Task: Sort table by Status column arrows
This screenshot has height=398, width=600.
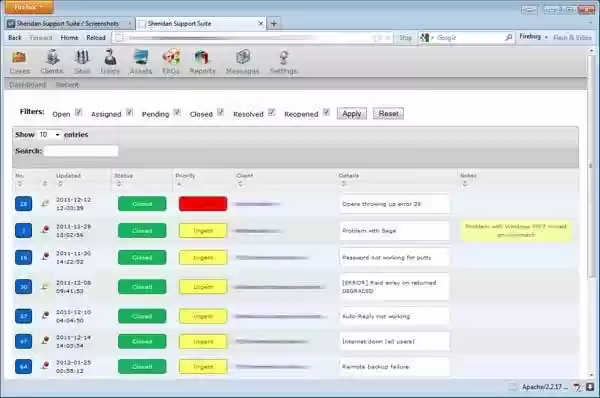Action: 119,184
